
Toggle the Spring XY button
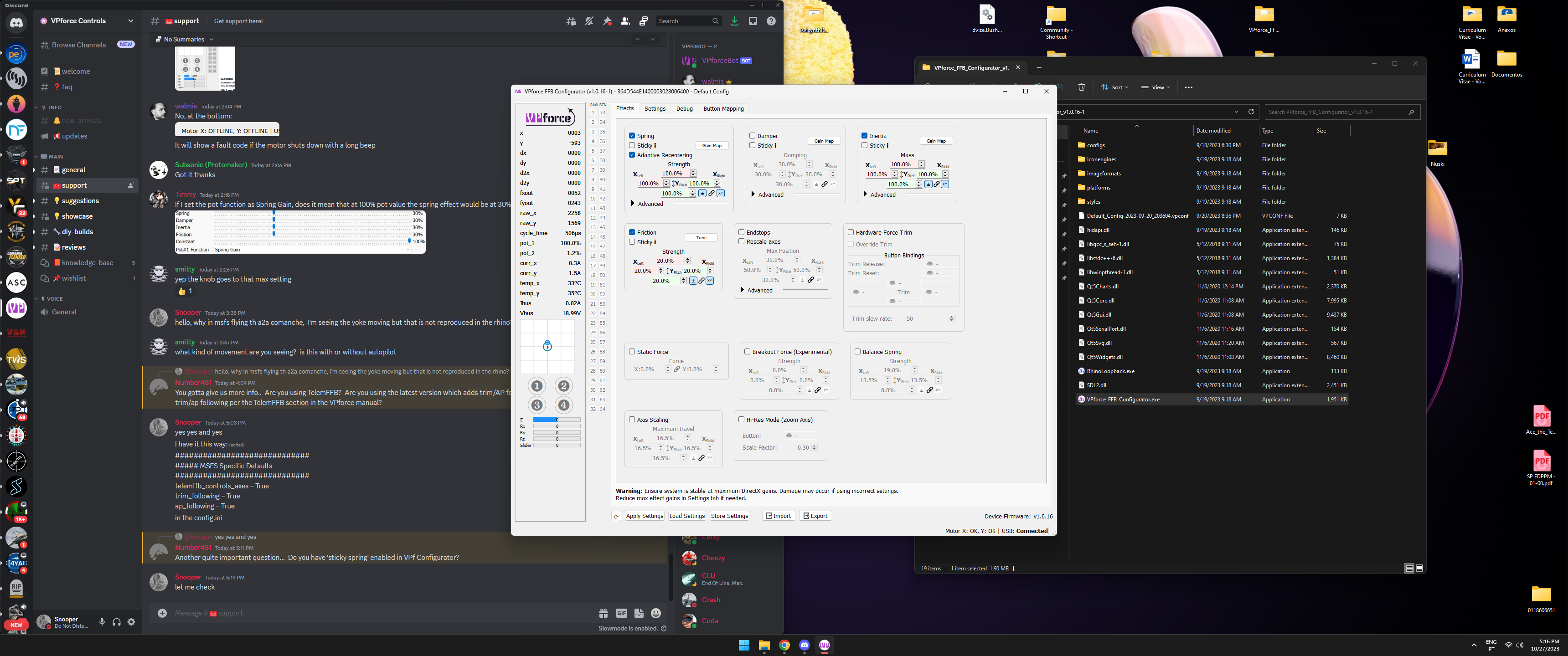(720, 194)
